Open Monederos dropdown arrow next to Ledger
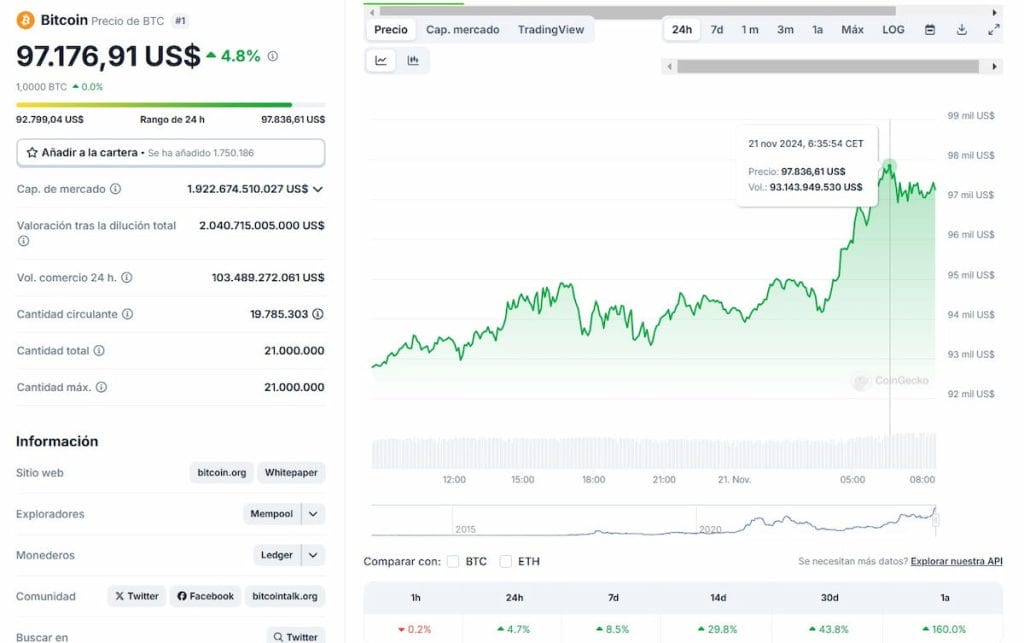 pos(313,555)
